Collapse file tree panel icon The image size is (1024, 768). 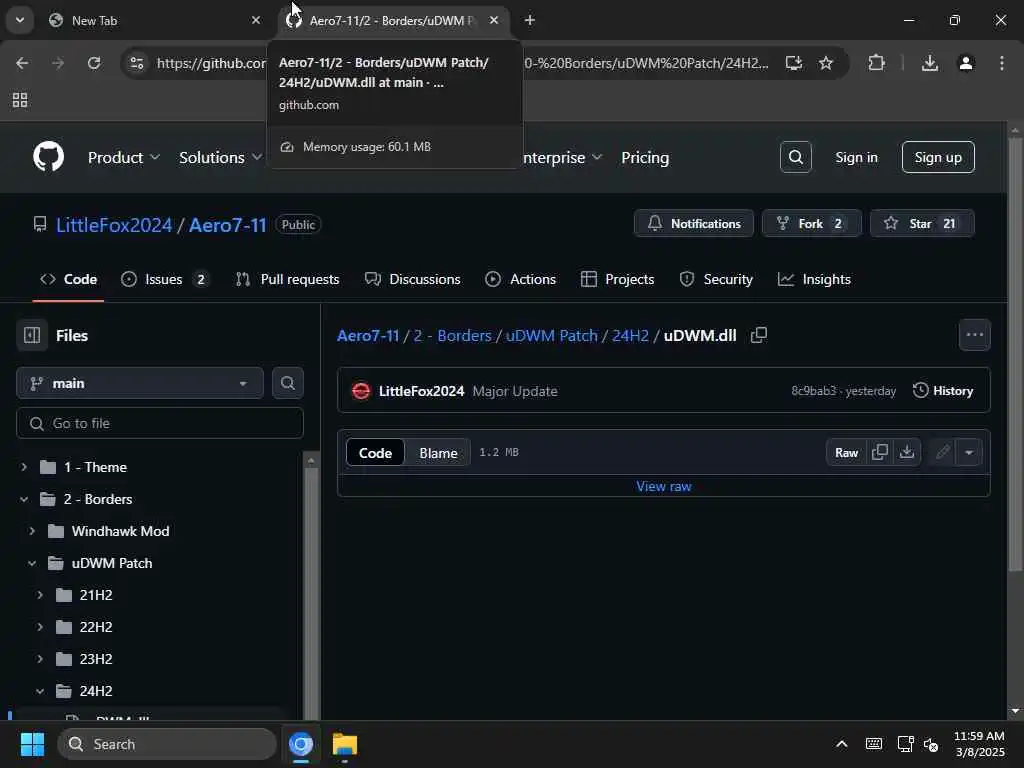point(32,335)
